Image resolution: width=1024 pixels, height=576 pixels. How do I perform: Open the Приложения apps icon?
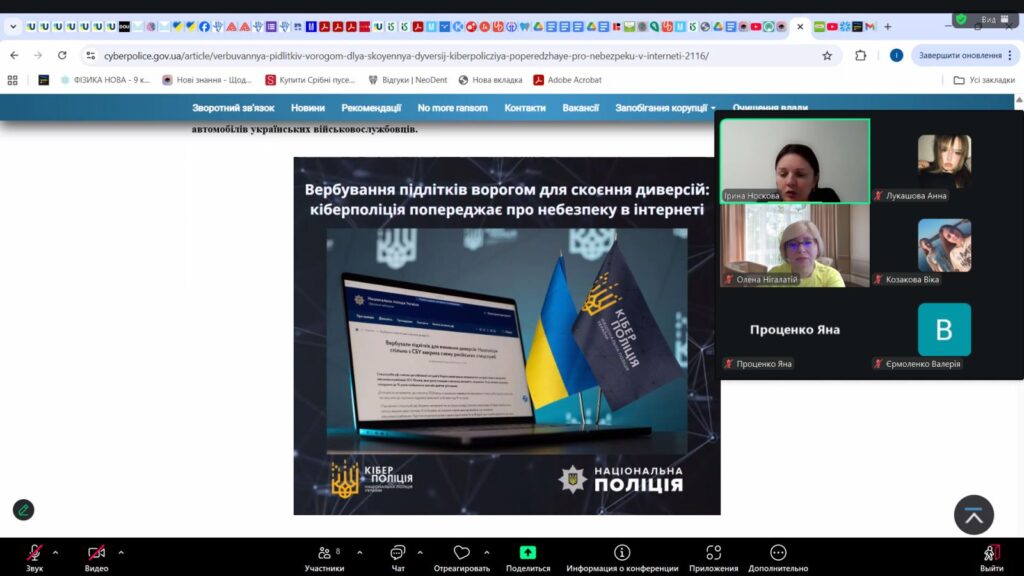pos(713,553)
